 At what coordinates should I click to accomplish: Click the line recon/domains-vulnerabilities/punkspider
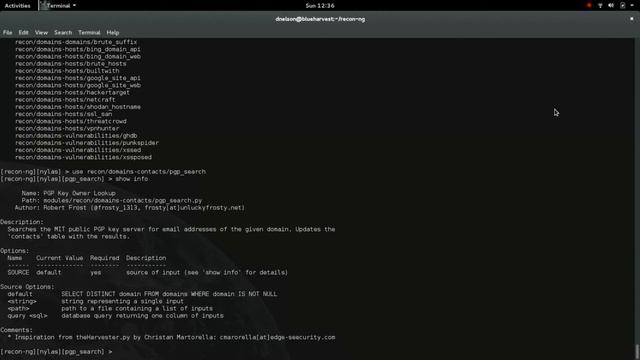pos(87,143)
